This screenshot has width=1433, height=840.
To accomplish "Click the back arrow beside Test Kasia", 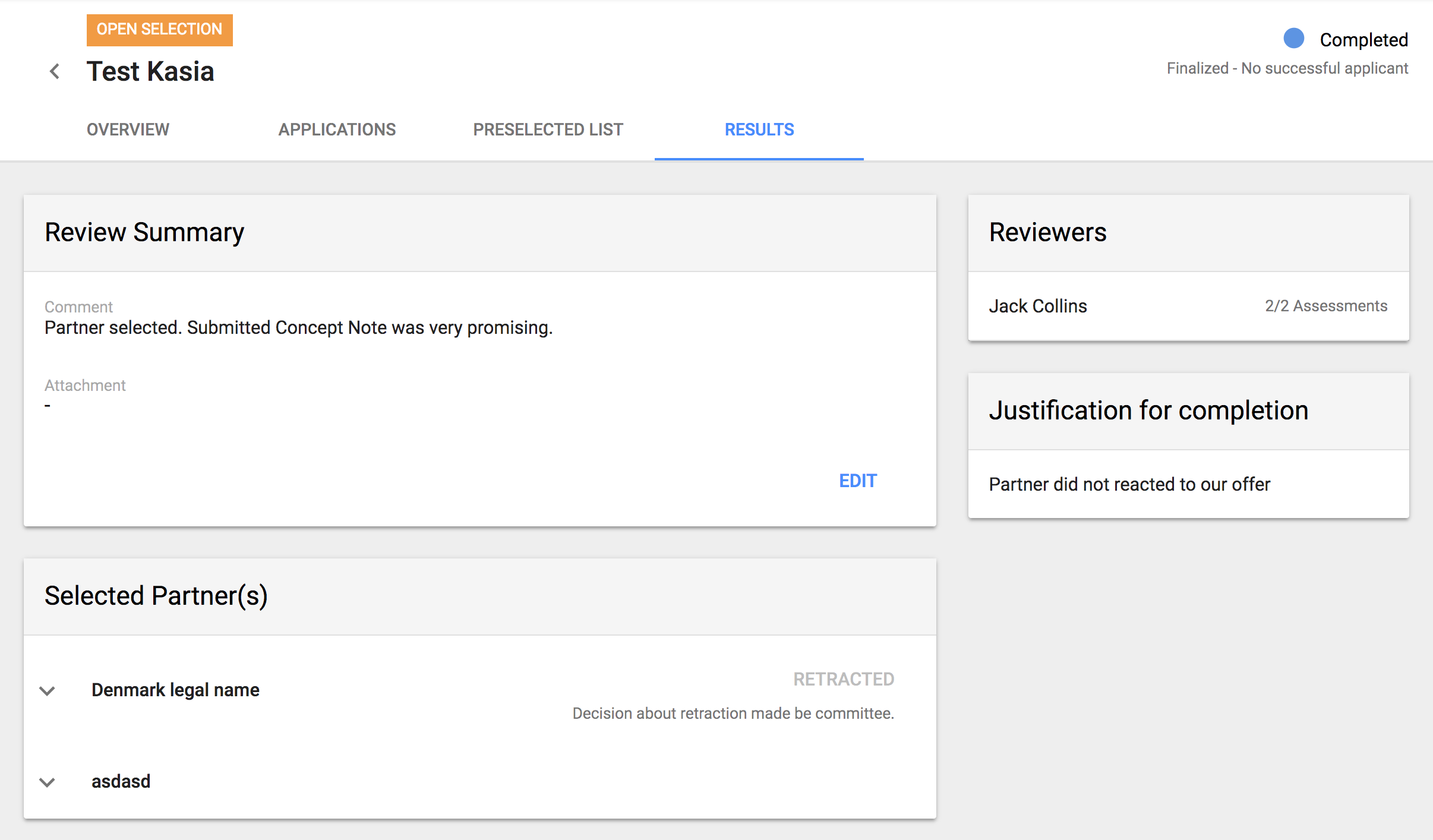I will pyautogui.click(x=55, y=72).
